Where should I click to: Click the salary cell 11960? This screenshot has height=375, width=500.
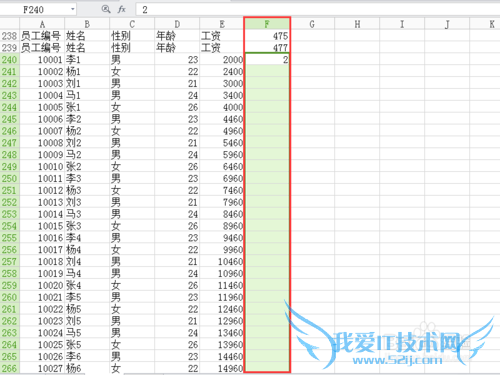222,297
